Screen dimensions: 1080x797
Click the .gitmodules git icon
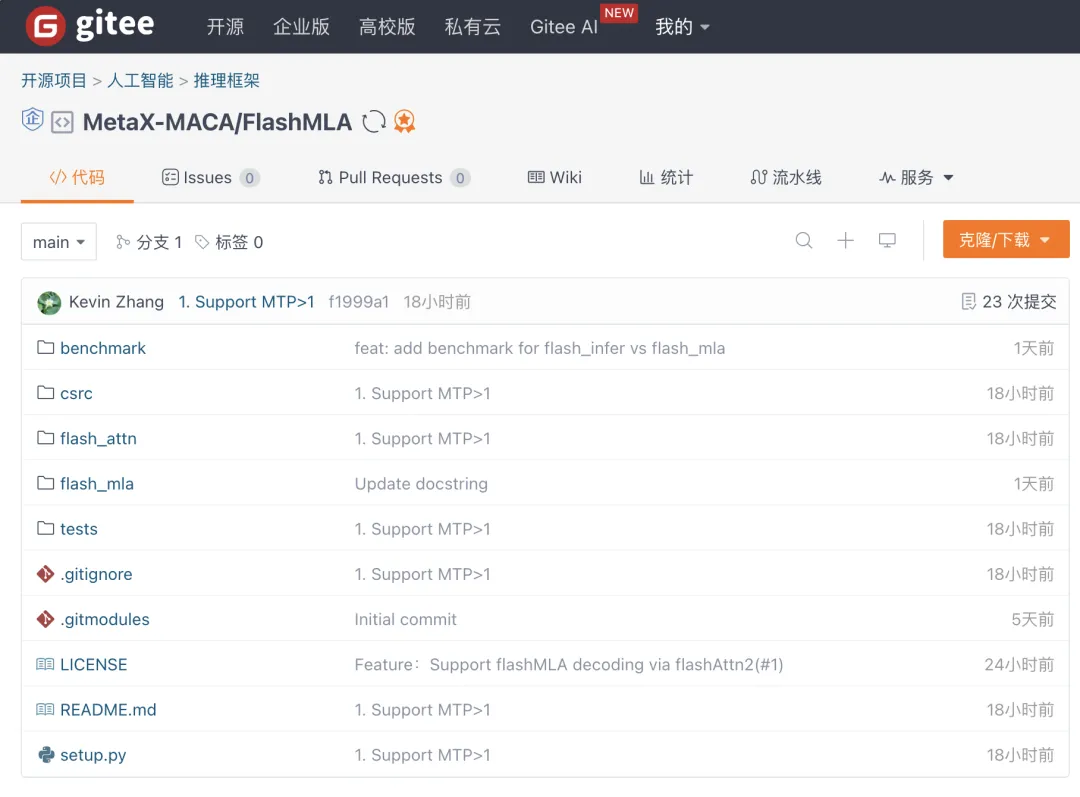coord(45,619)
